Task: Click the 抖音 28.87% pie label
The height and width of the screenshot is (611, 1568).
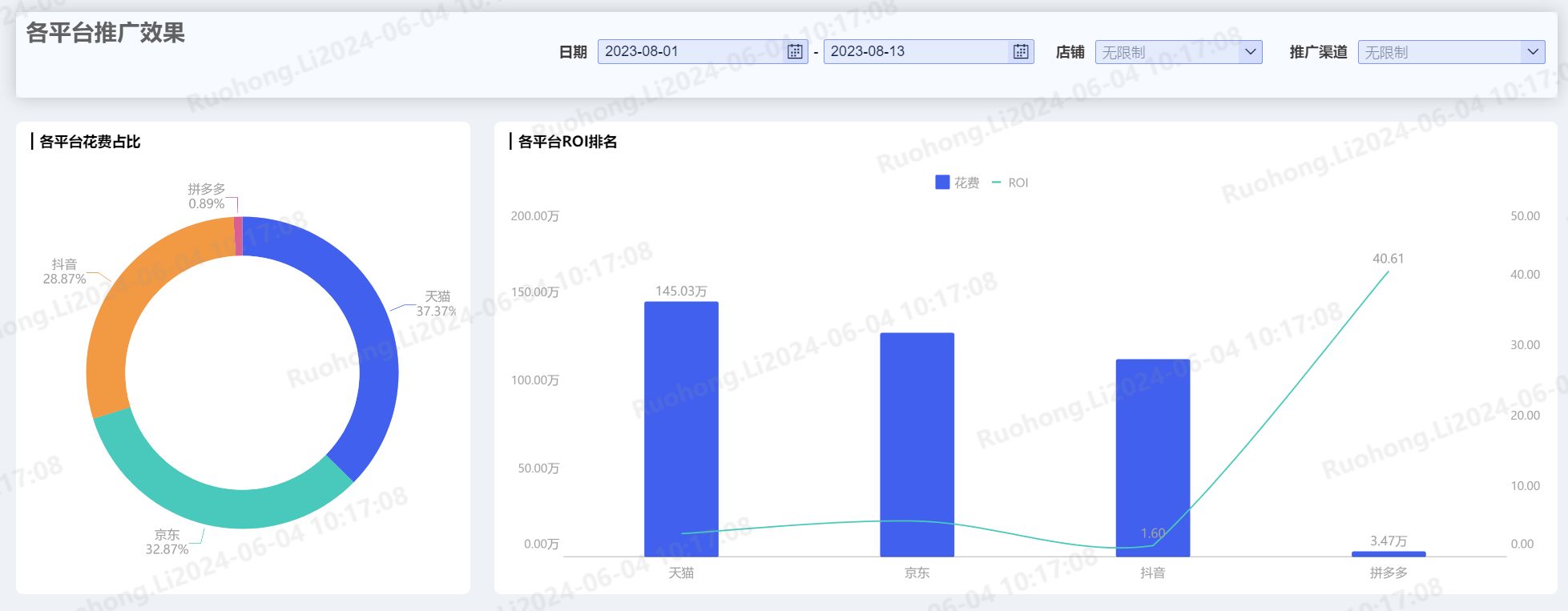Action: (x=64, y=271)
